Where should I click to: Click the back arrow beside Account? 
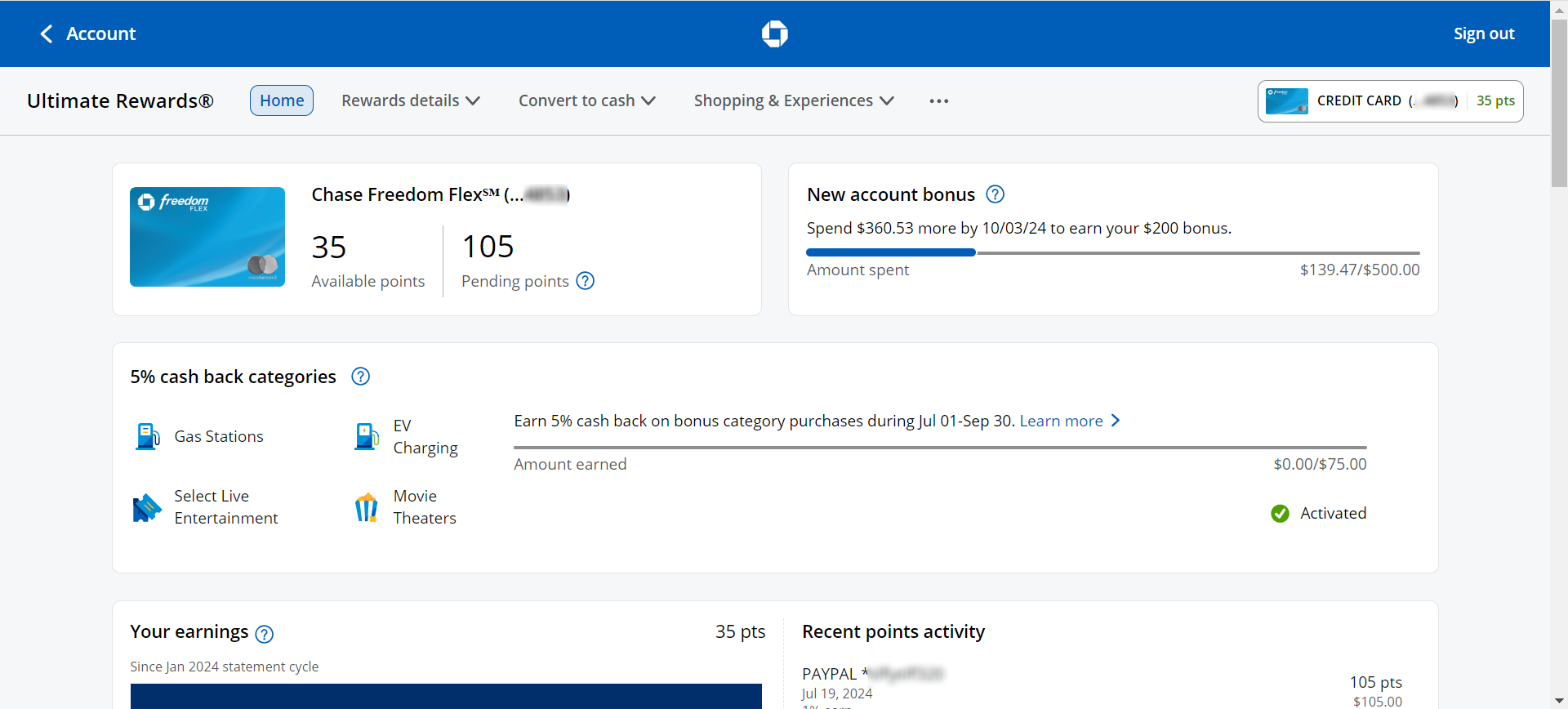(x=47, y=33)
